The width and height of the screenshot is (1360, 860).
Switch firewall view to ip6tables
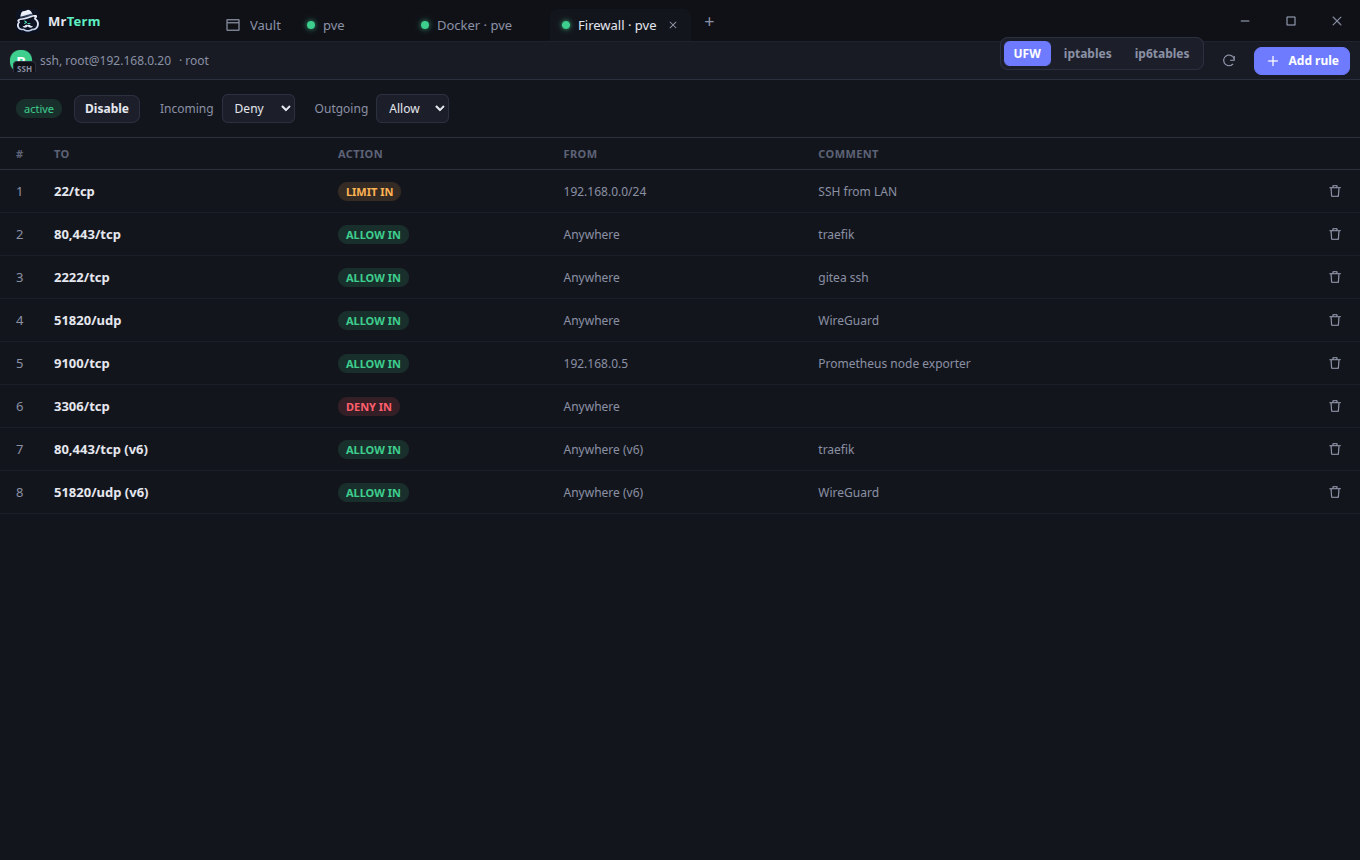[1162, 54]
